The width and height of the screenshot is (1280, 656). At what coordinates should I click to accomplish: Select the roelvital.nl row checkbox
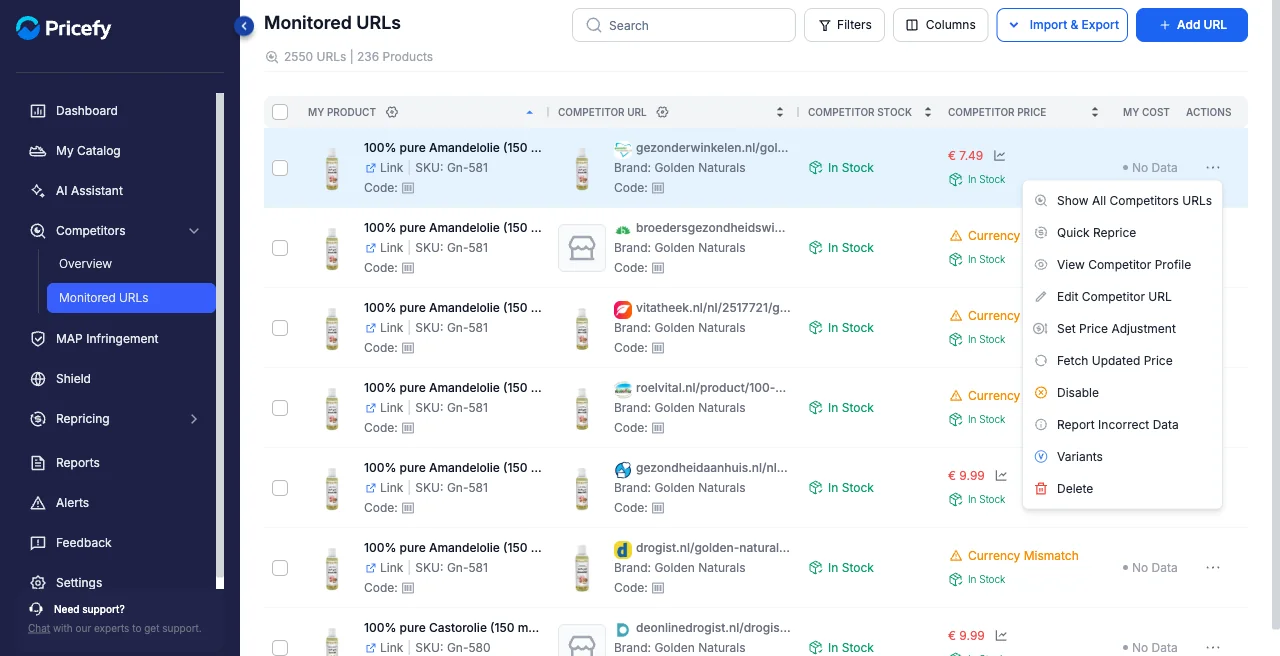[280, 408]
